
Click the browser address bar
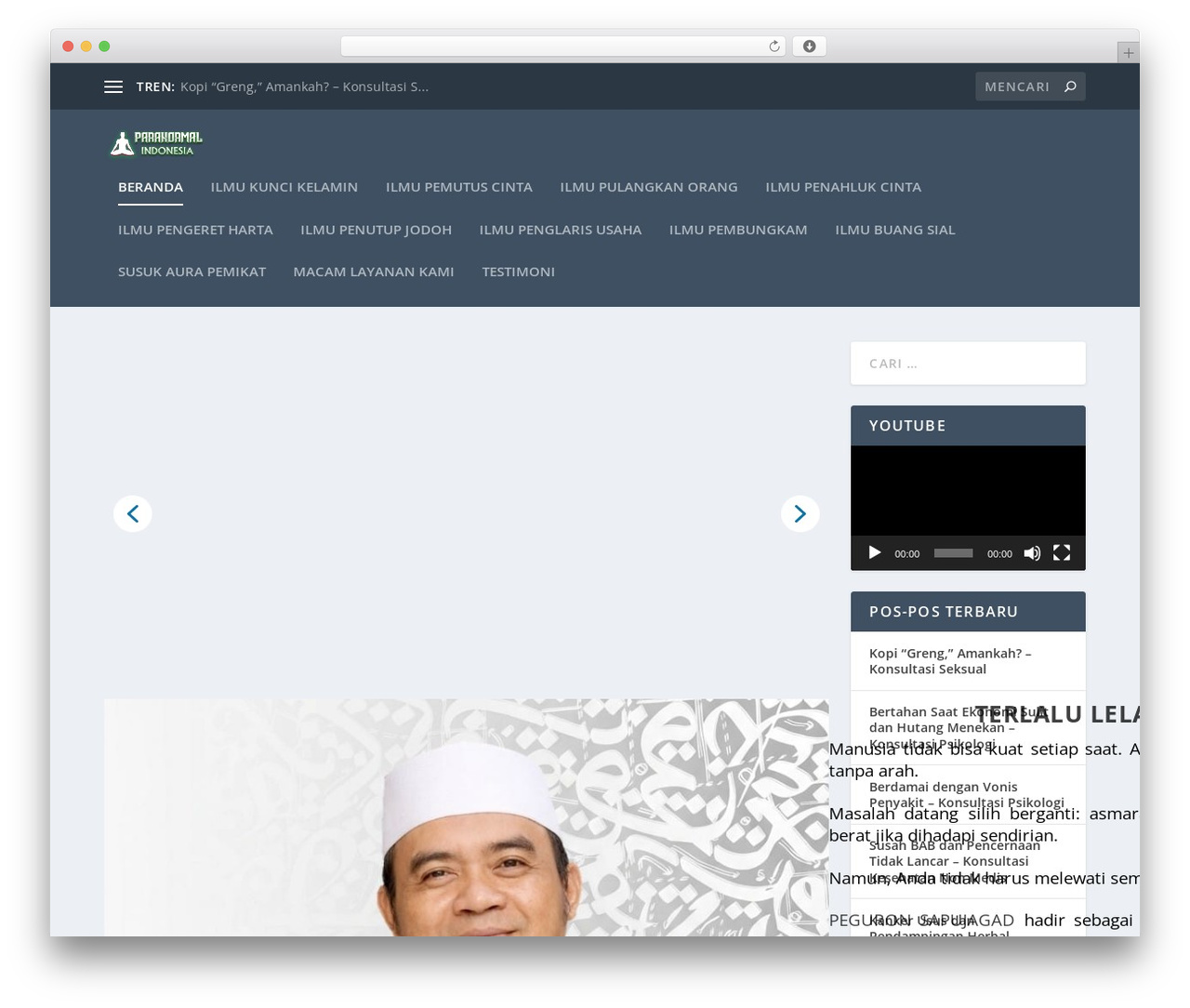point(563,46)
